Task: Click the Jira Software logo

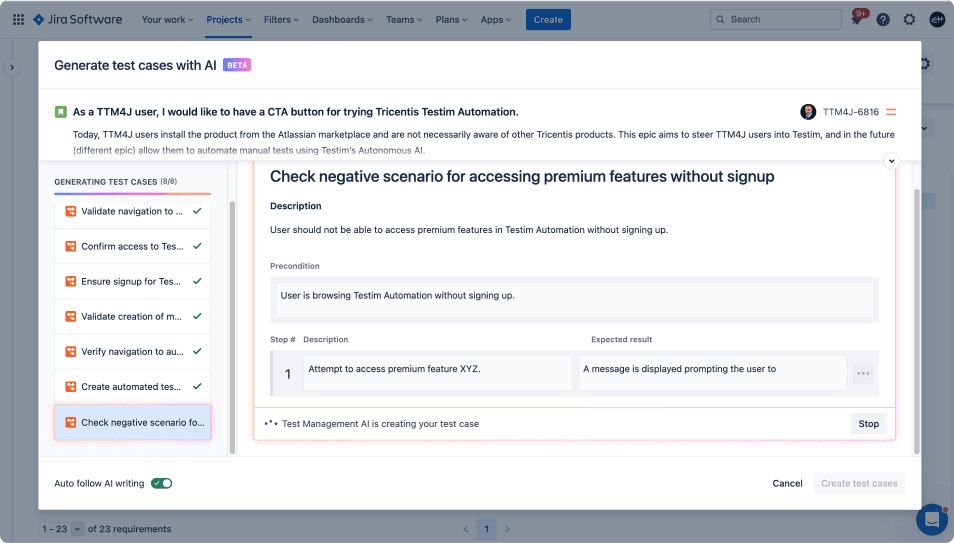Action: (77, 19)
